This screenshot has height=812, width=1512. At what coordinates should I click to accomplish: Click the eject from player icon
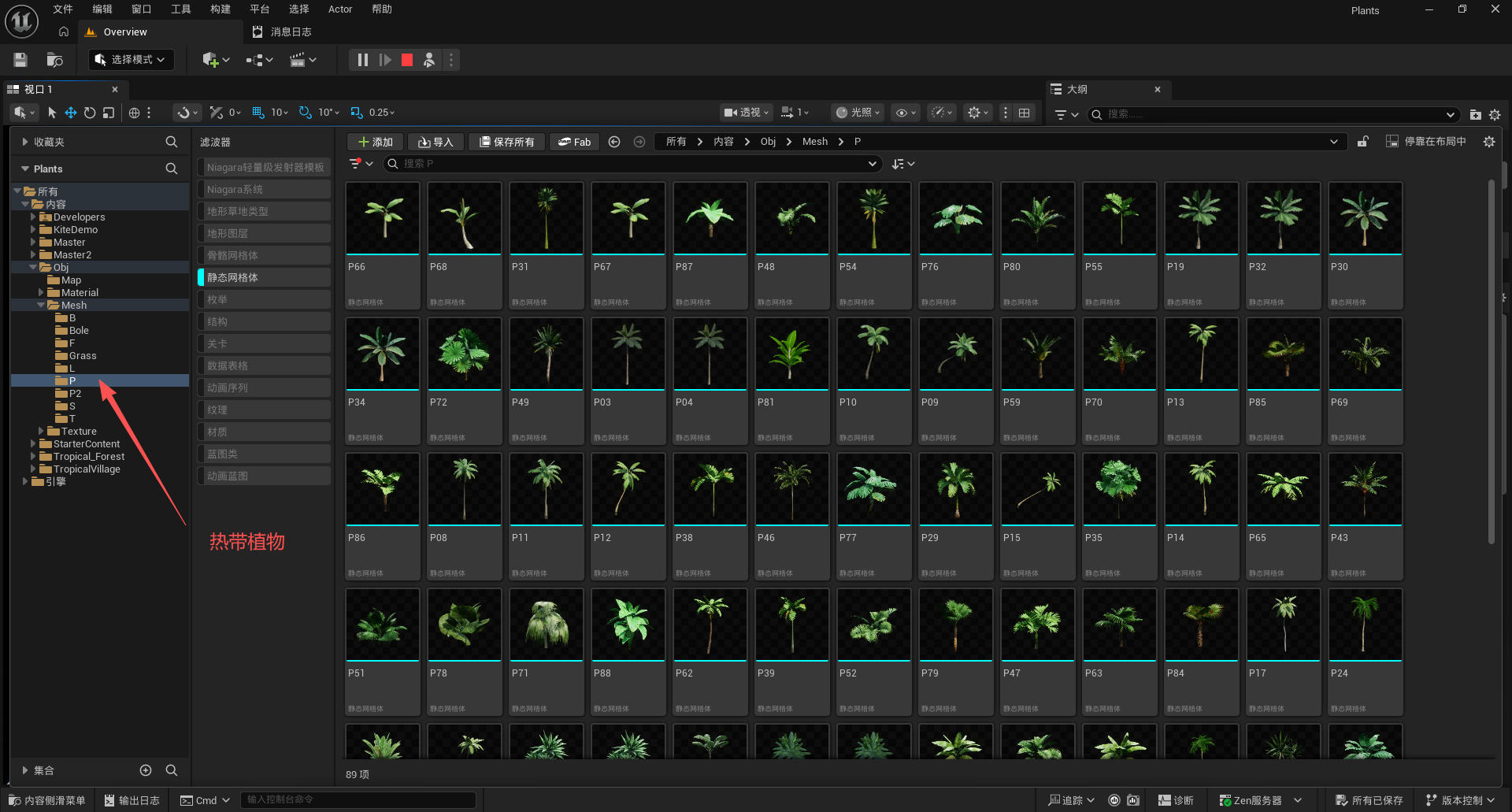pos(429,60)
